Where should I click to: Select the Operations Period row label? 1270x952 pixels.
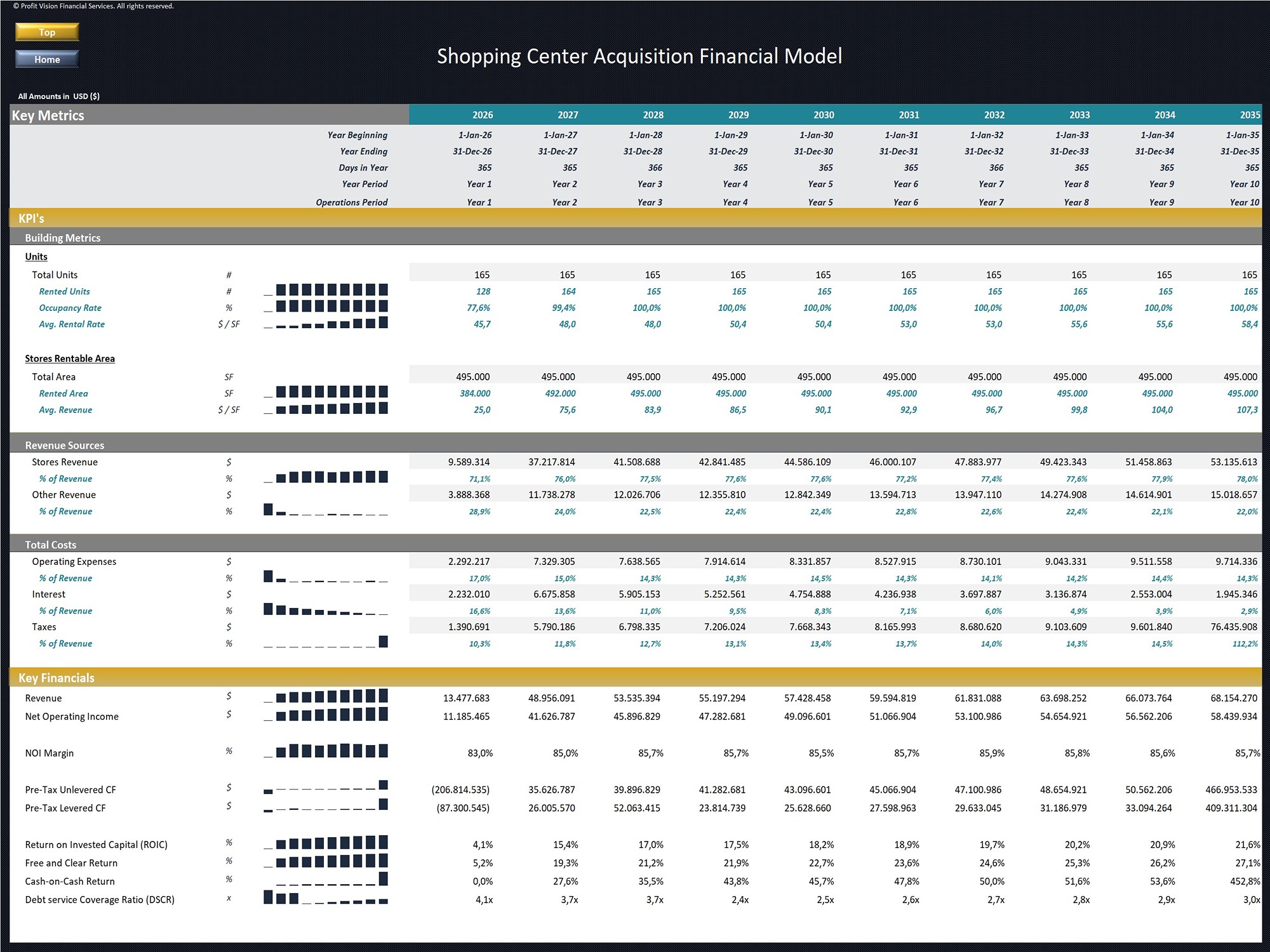point(352,202)
